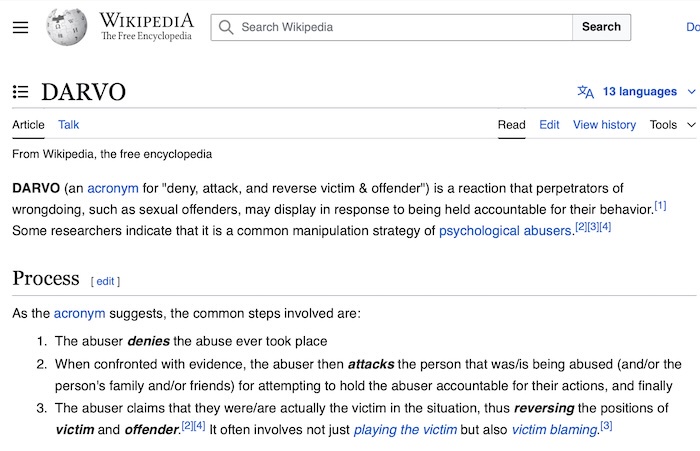This screenshot has height=451, width=700.
Task: Open the hamburger main menu
Action: coord(20,27)
